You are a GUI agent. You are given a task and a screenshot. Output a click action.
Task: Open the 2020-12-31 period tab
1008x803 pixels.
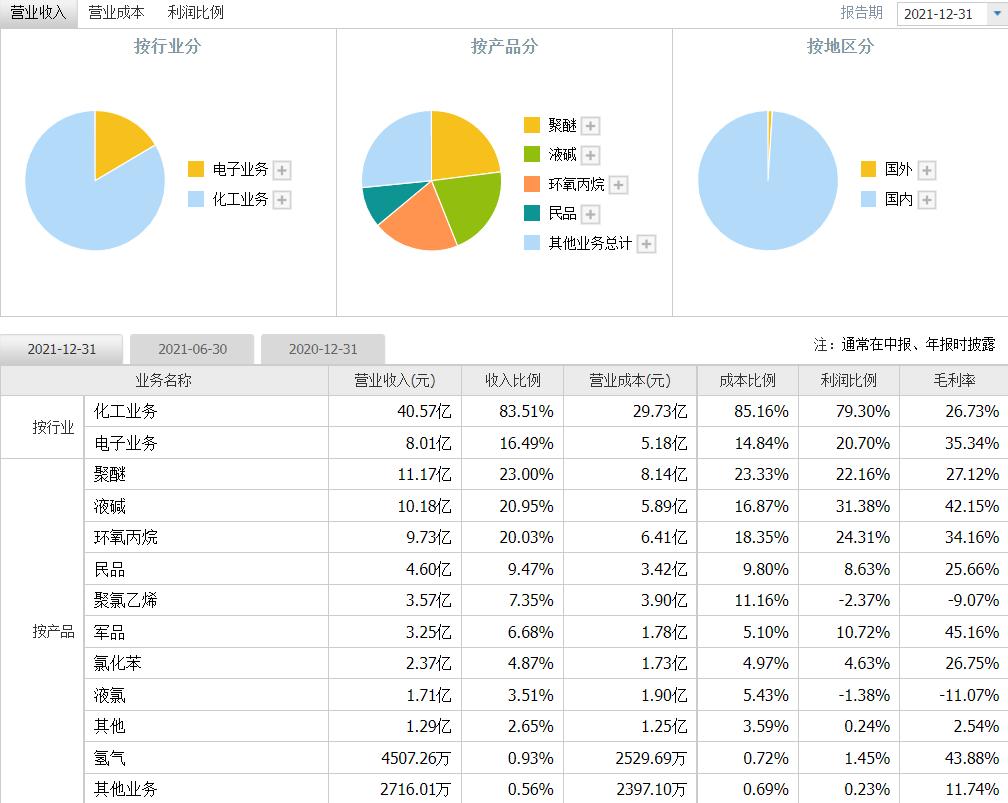[x=323, y=349]
